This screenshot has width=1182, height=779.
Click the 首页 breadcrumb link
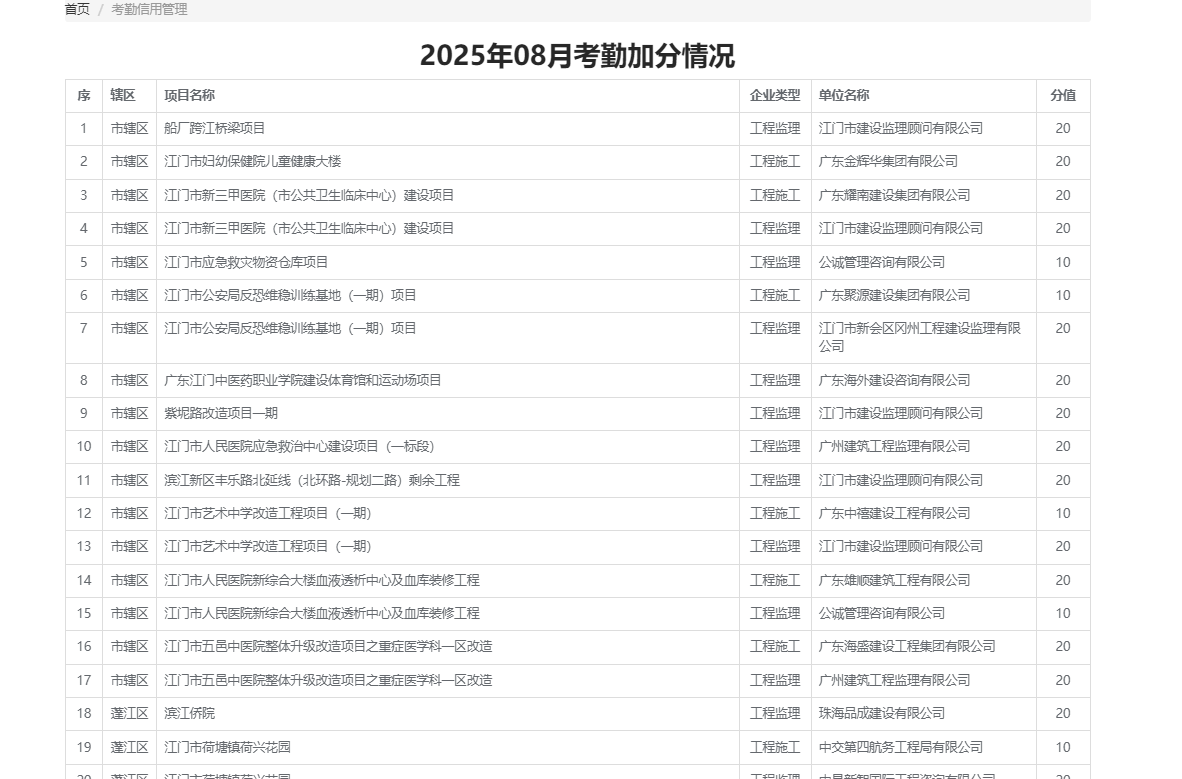pos(77,9)
